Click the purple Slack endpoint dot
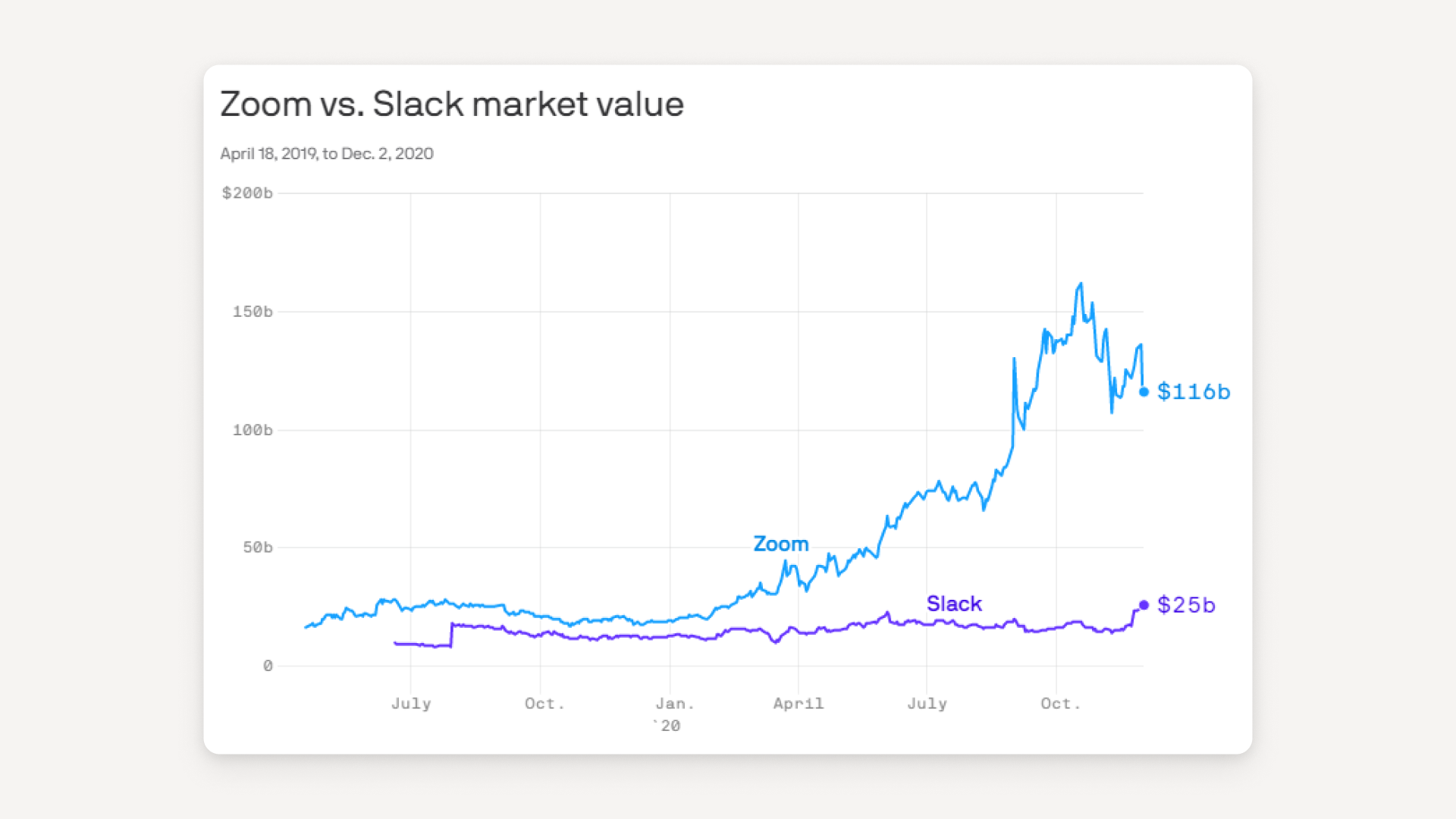Image resolution: width=1456 pixels, height=819 pixels. 1144,605
